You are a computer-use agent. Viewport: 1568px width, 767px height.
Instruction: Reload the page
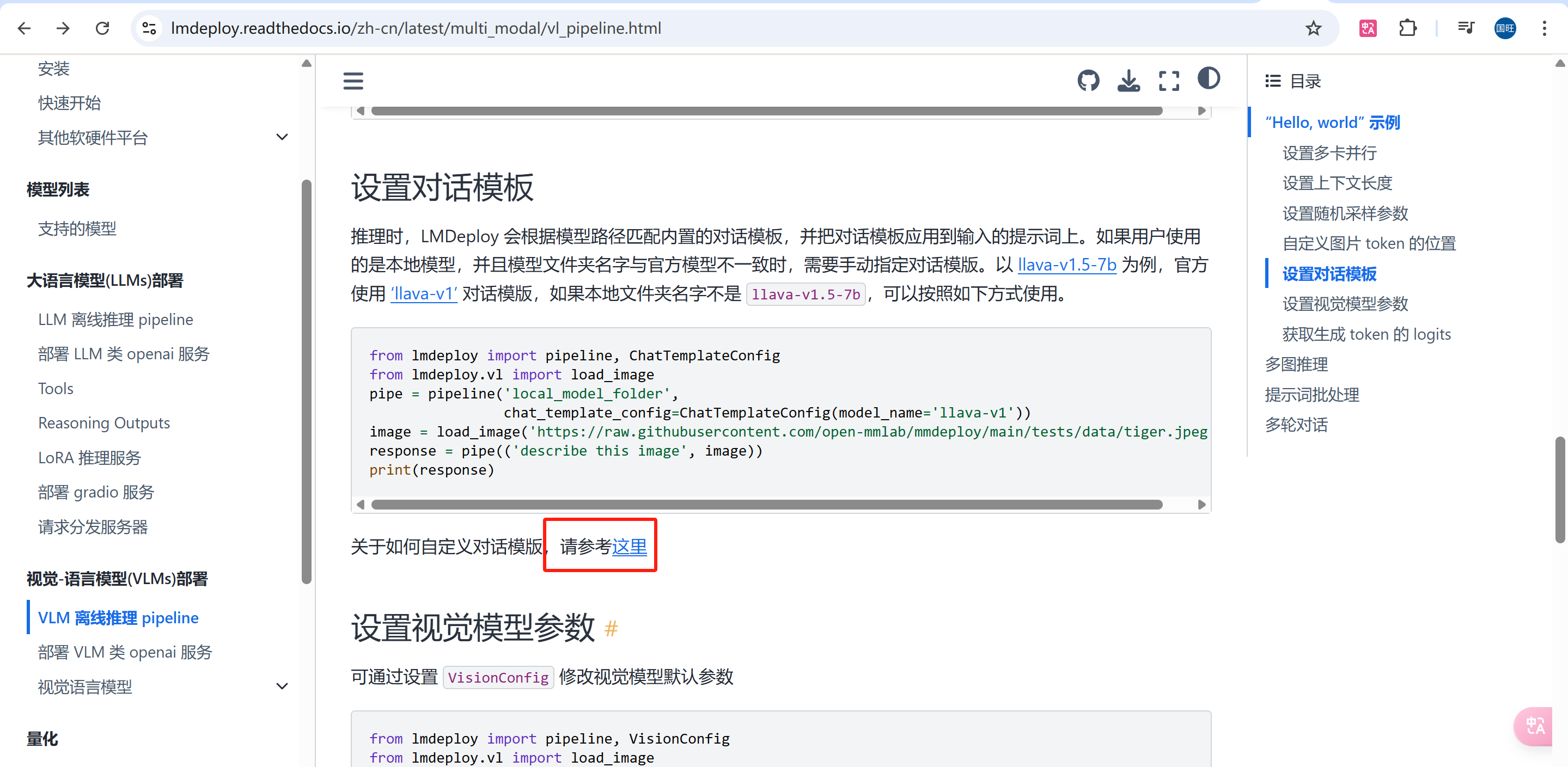click(102, 28)
